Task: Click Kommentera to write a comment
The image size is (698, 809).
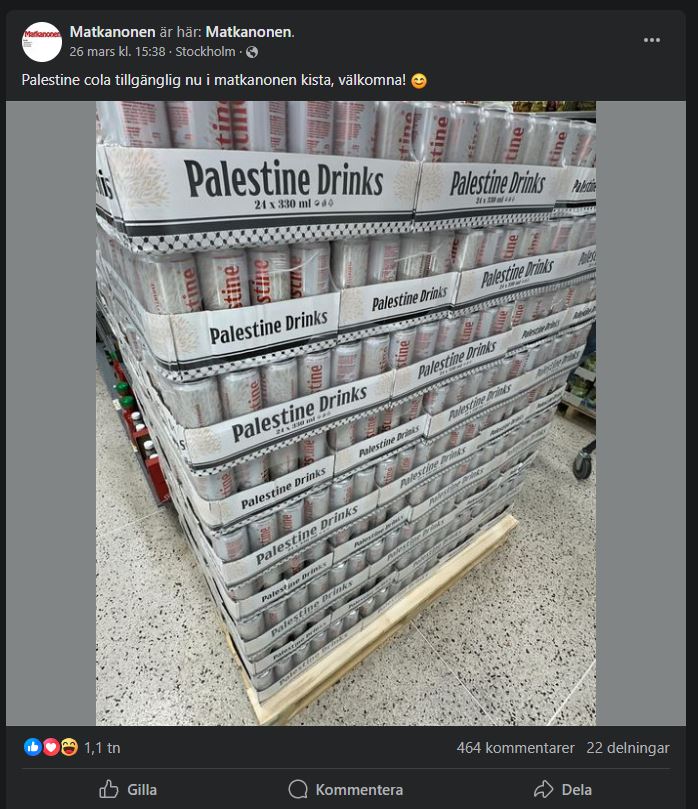Action: pyautogui.click(x=346, y=789)
